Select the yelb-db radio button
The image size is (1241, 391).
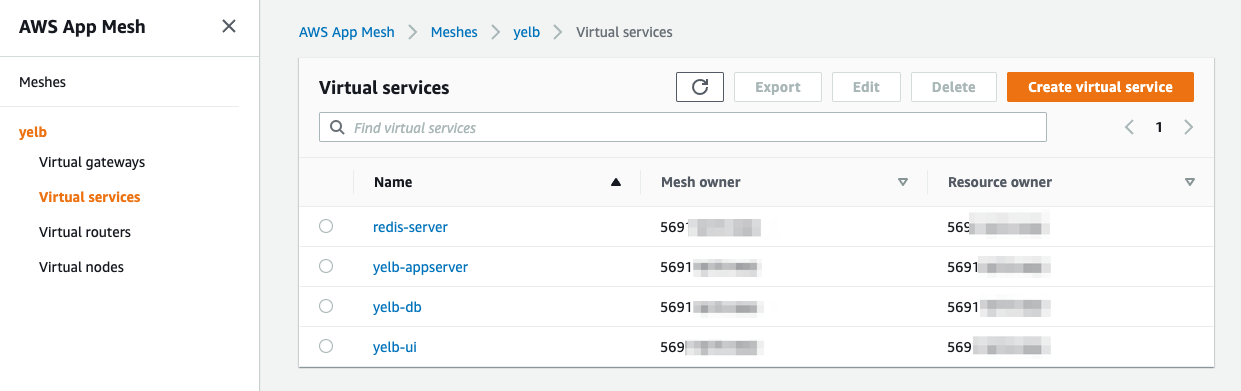point(326,306)
